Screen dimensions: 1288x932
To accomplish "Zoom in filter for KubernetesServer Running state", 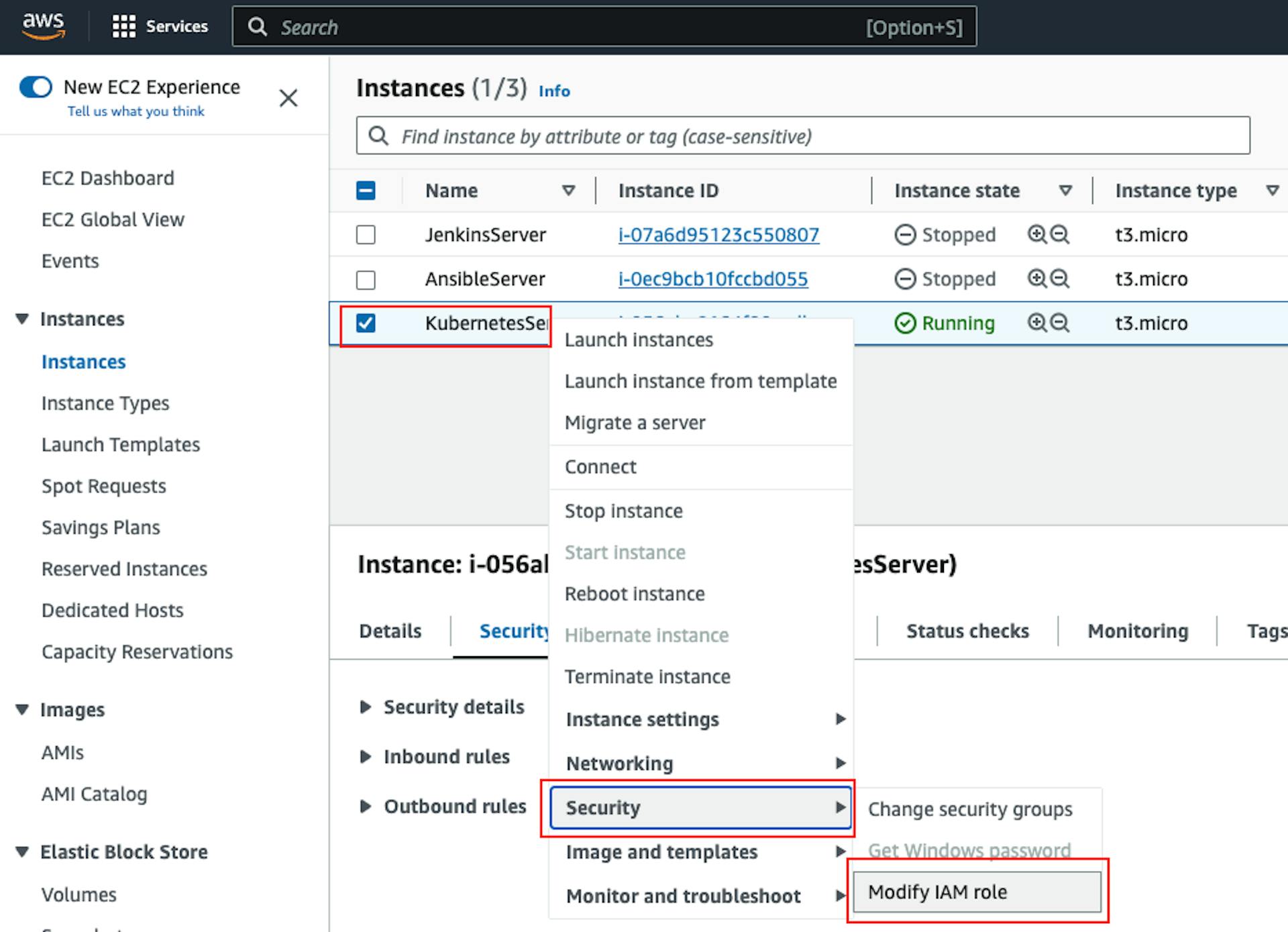I will (x=1037, y=323).
